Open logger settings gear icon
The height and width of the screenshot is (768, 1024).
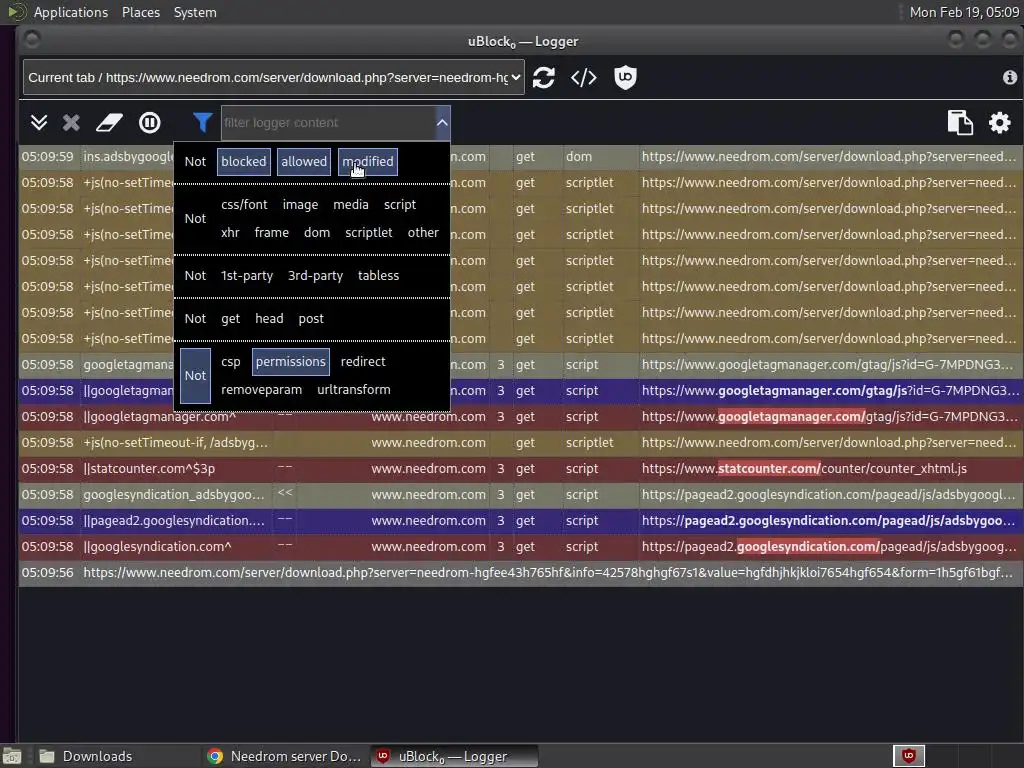pyautogui.click(x=999, y=123)
